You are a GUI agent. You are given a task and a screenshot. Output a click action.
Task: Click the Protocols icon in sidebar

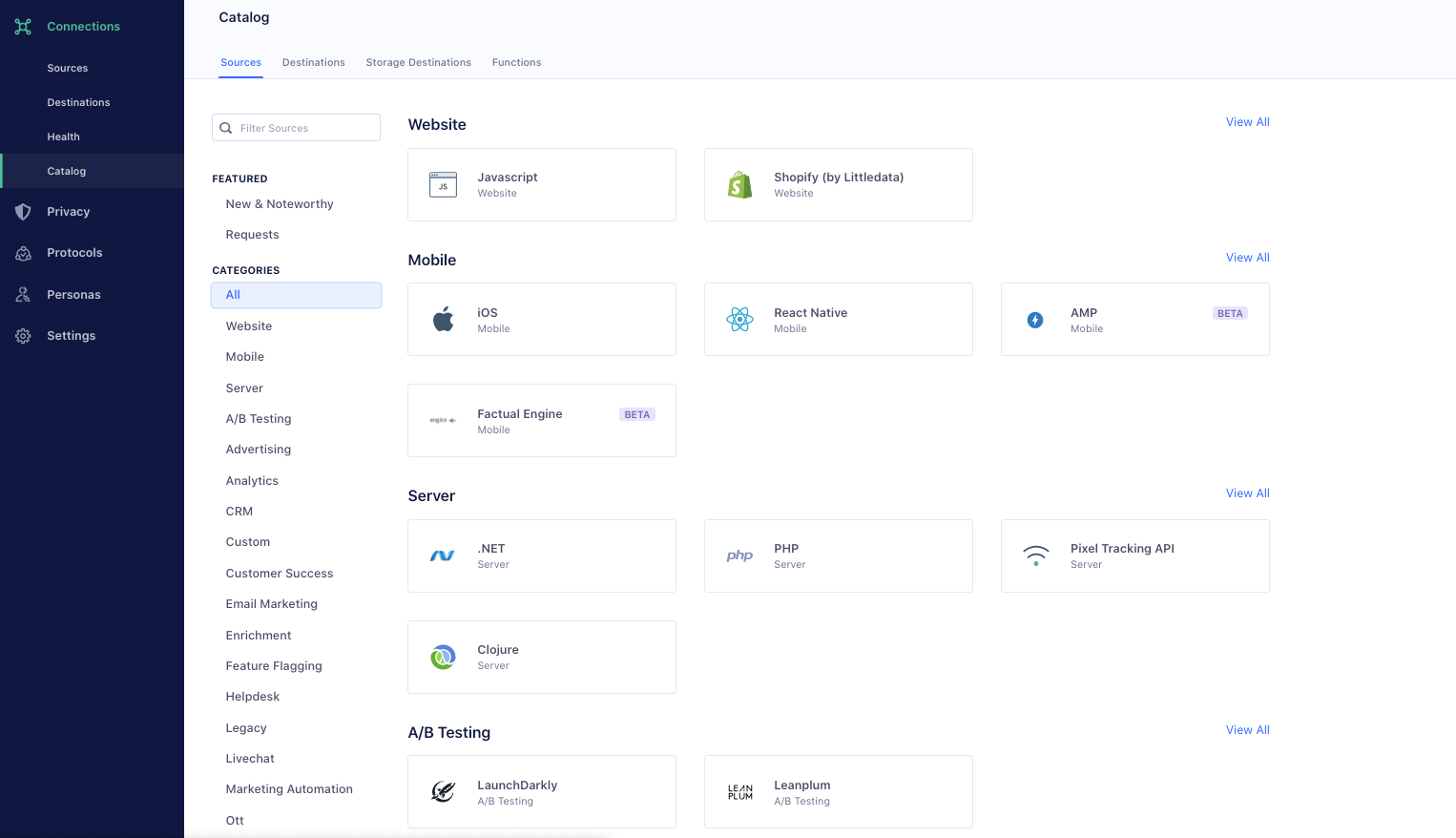click(x=23, y=253)
